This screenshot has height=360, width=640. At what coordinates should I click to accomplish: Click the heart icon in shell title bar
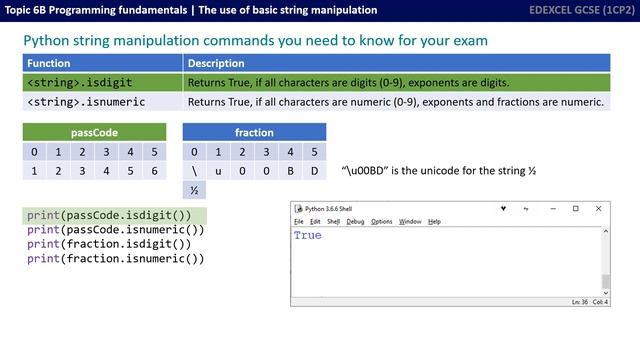[503, 209]
